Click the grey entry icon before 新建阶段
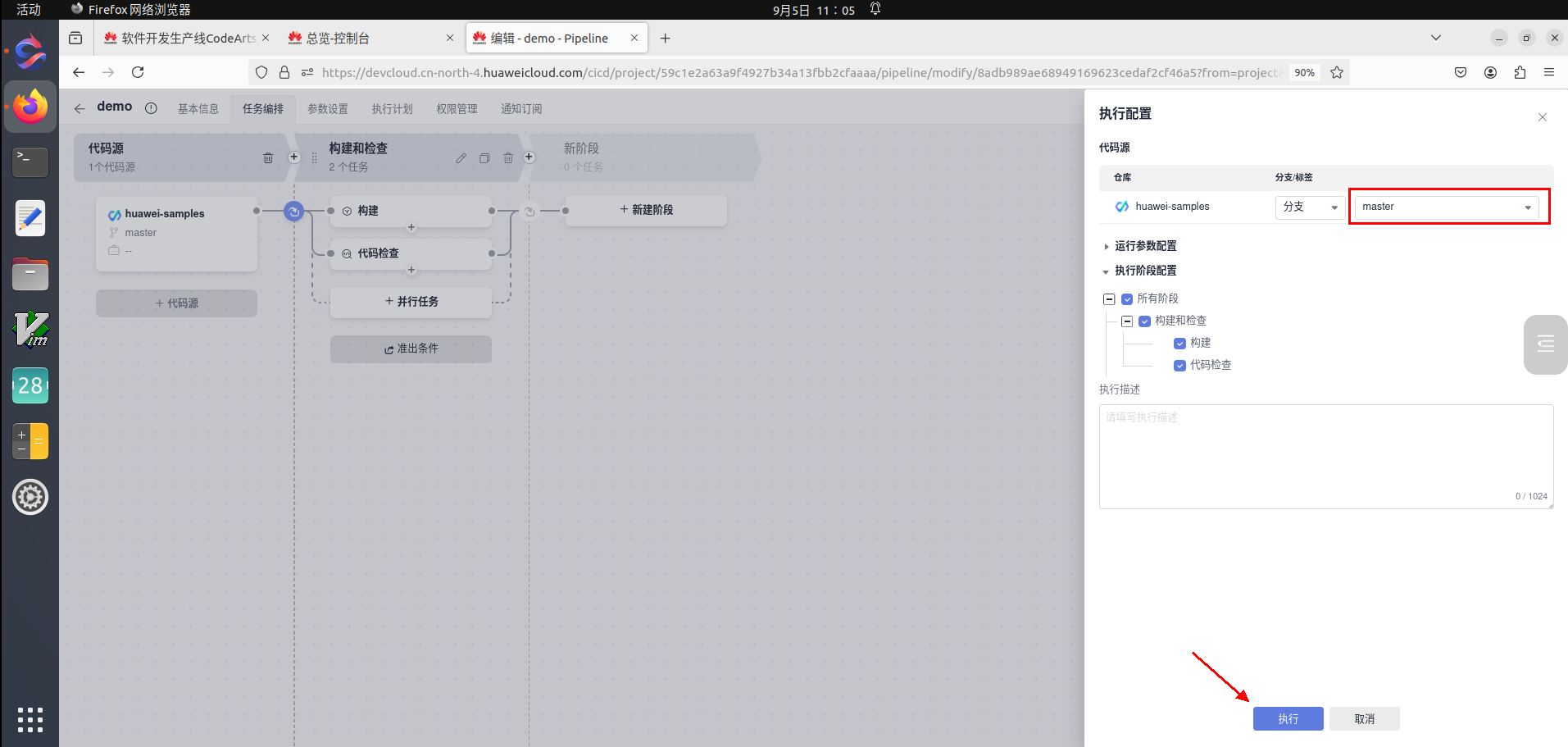 529,212
